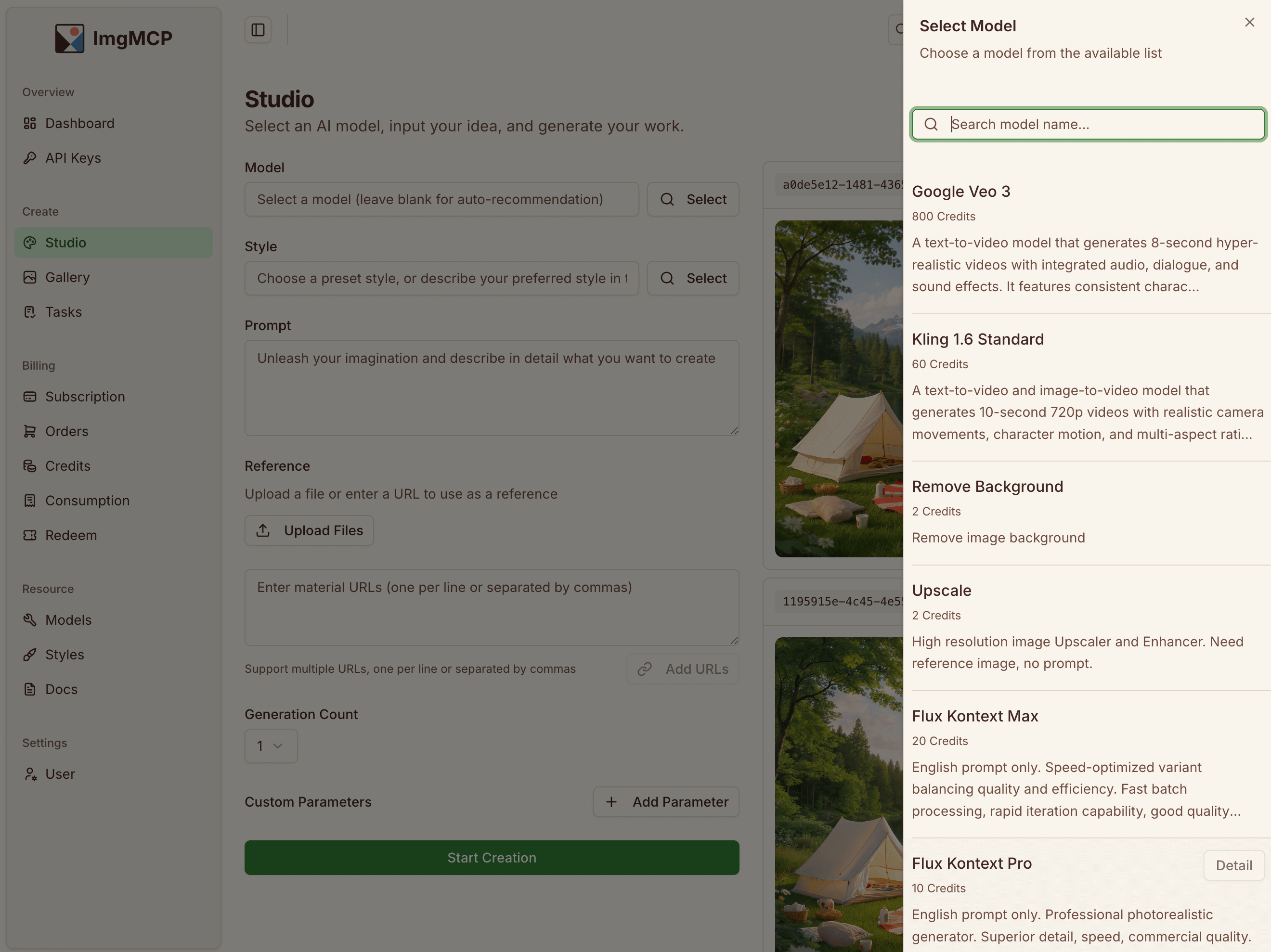Screen dimensions: 1271x952
Task: Click the lower camping tent thumbnail
Action: (839, 795)
